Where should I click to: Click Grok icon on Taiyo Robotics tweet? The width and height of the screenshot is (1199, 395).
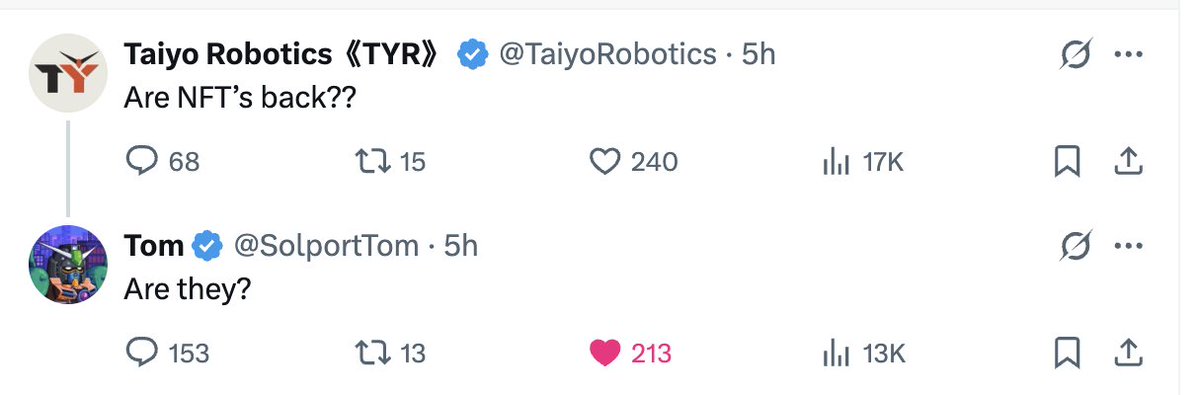coord(1076,54)
